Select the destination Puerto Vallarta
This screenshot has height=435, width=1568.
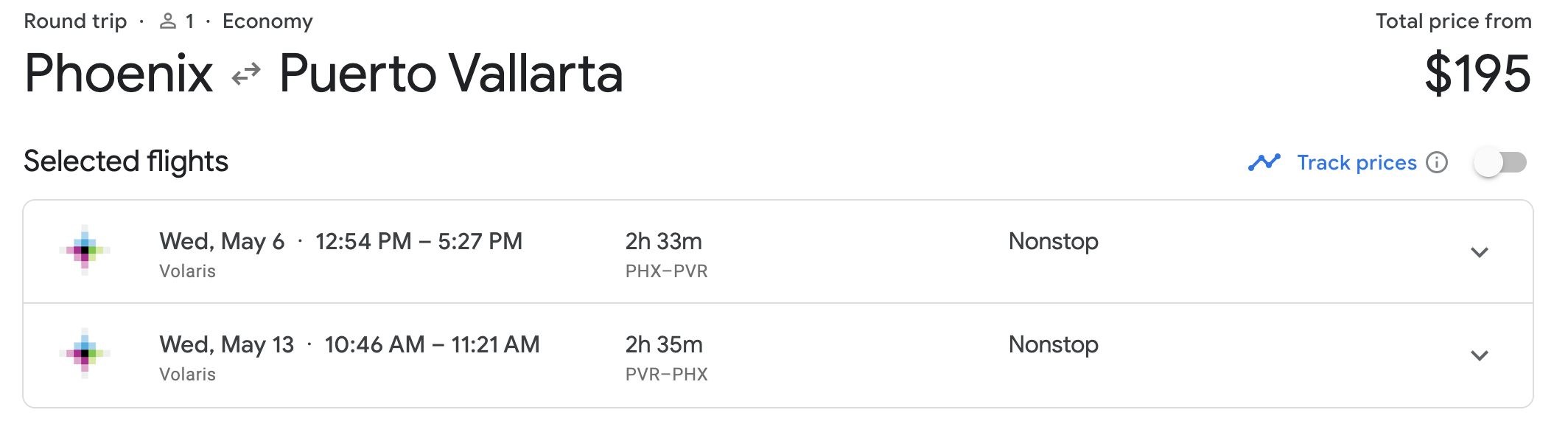pyautogui.click(x=451, y=72)
